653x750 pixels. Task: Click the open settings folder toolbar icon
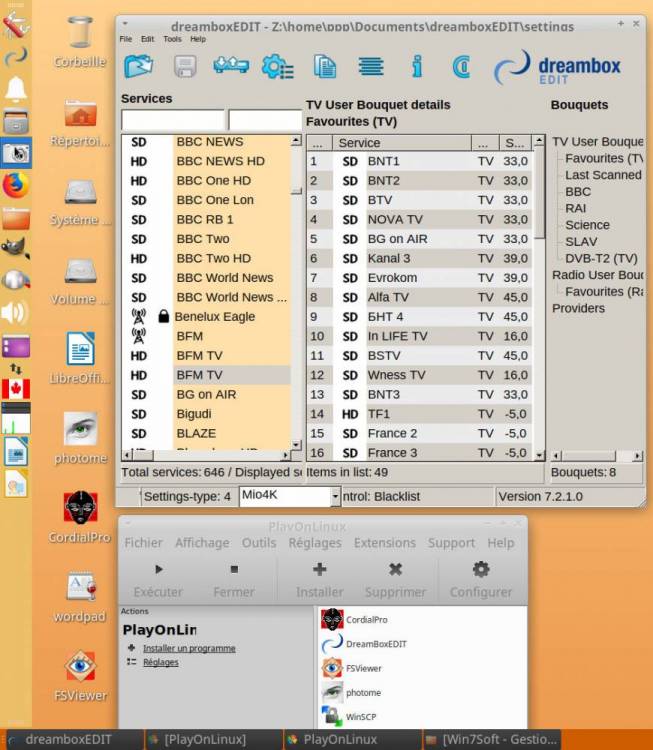pos(139,66)
